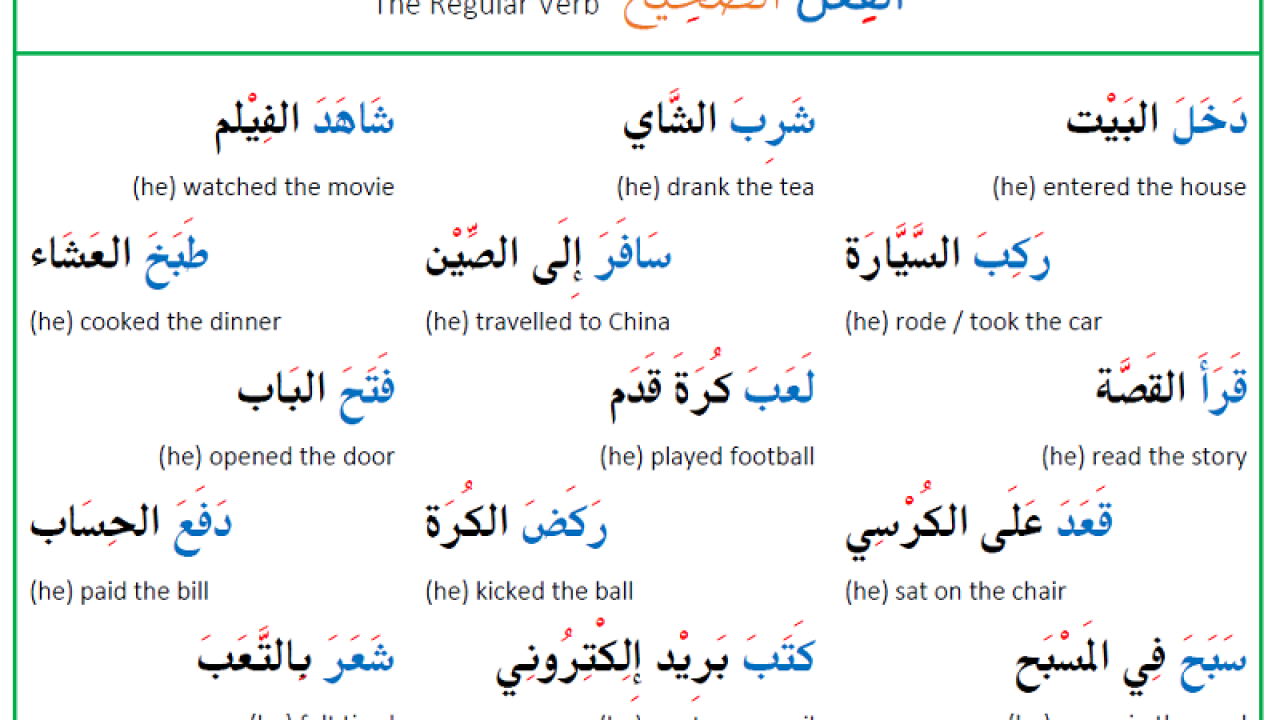The image size is (1280, 720).
Task: Click the "(he) paid the bill" text
Action: coord(119,592)
